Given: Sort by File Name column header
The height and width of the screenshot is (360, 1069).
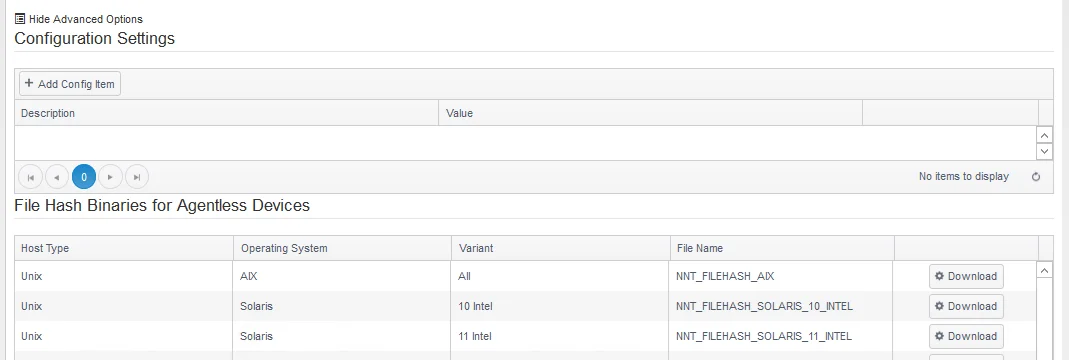Looking at the screenshot, I should point(699,248).
